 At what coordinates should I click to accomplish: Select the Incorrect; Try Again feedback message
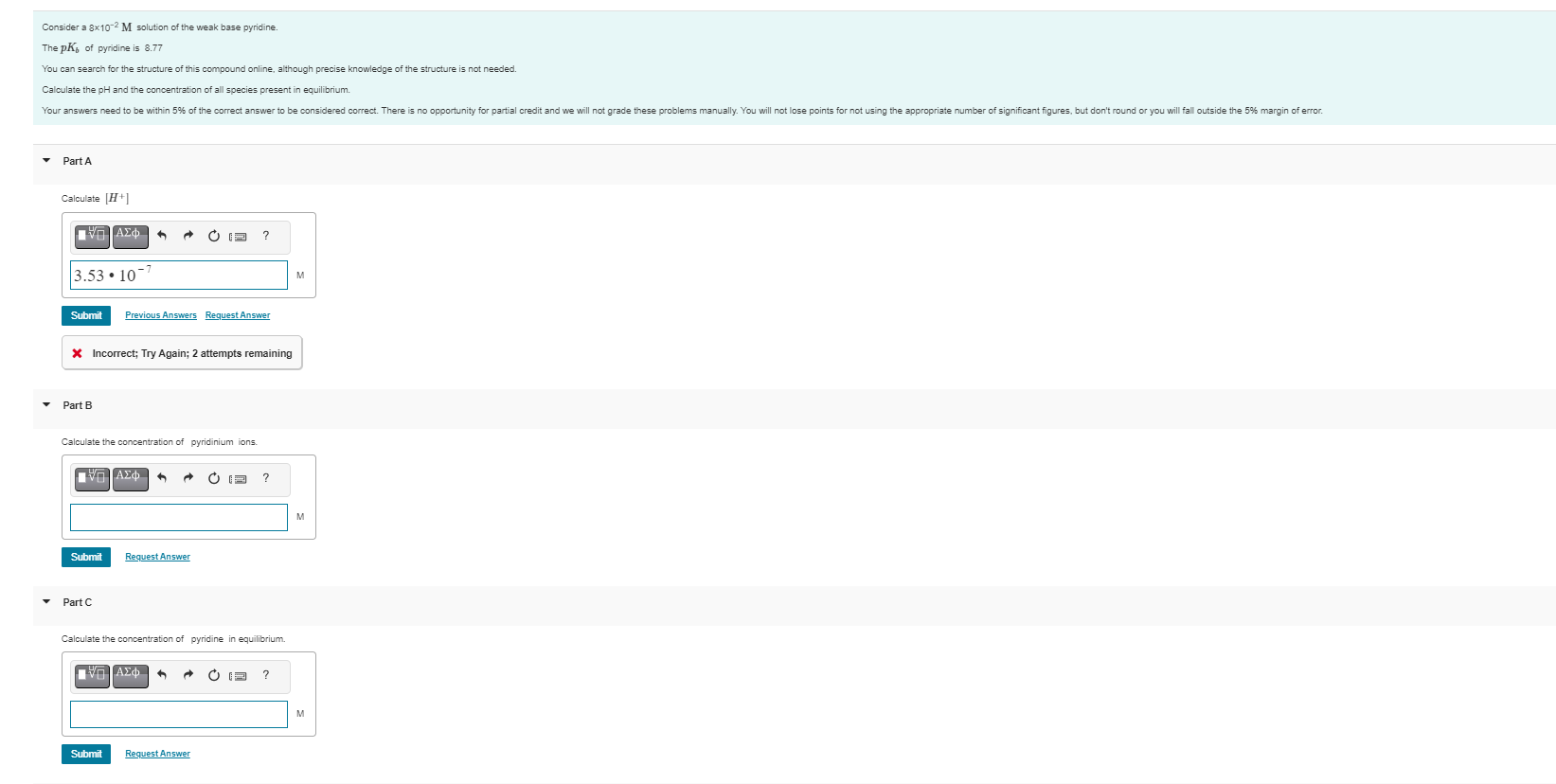182,353
